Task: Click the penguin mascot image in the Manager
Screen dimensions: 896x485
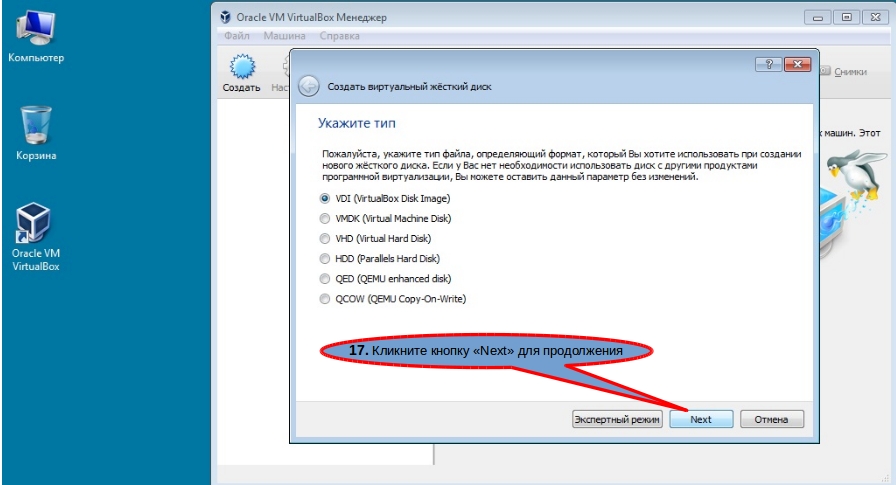Action: (854, 174)
